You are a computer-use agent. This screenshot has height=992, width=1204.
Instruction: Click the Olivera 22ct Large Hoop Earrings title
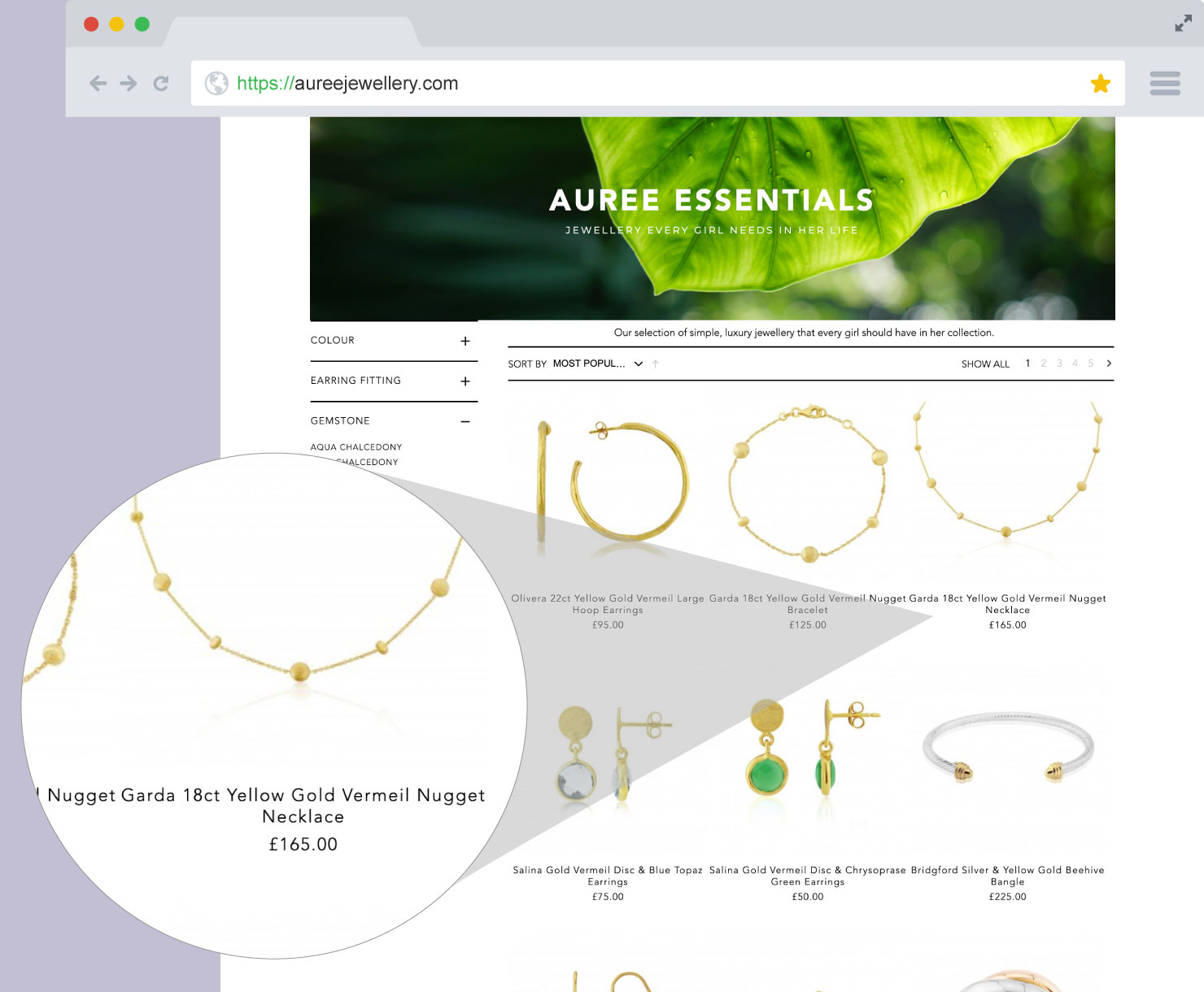[608, 604]
